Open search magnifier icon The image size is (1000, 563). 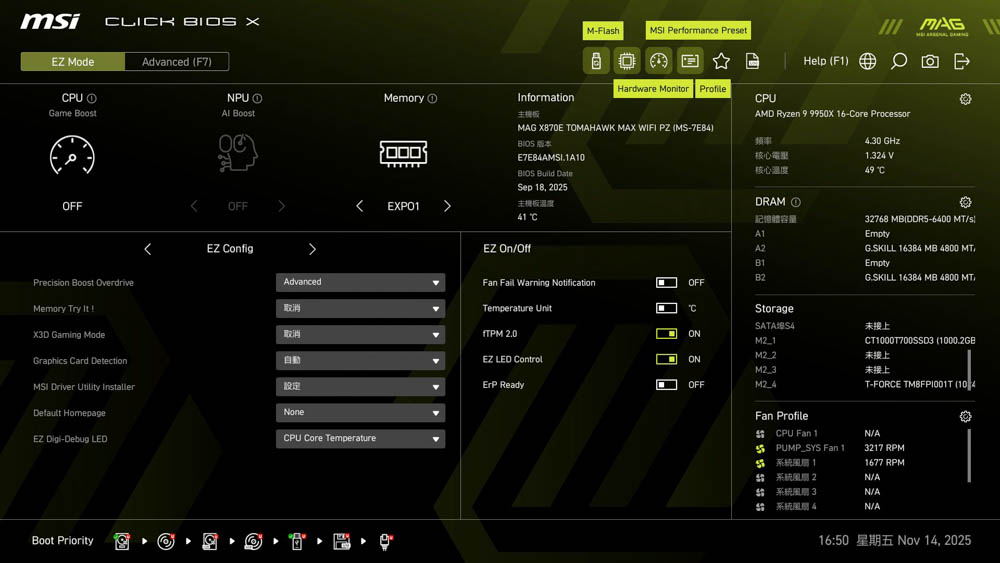click(x=899, y=61)
